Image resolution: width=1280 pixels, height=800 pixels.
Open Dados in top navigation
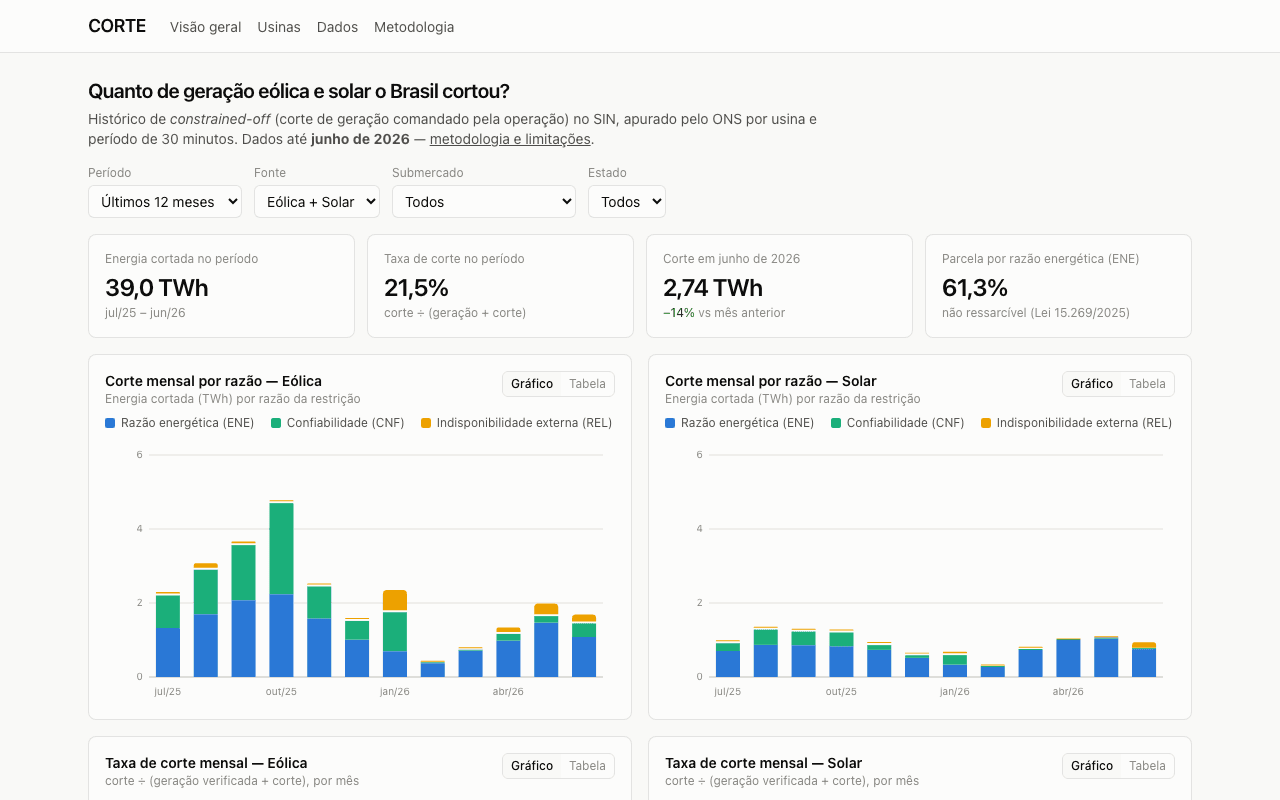337,27
